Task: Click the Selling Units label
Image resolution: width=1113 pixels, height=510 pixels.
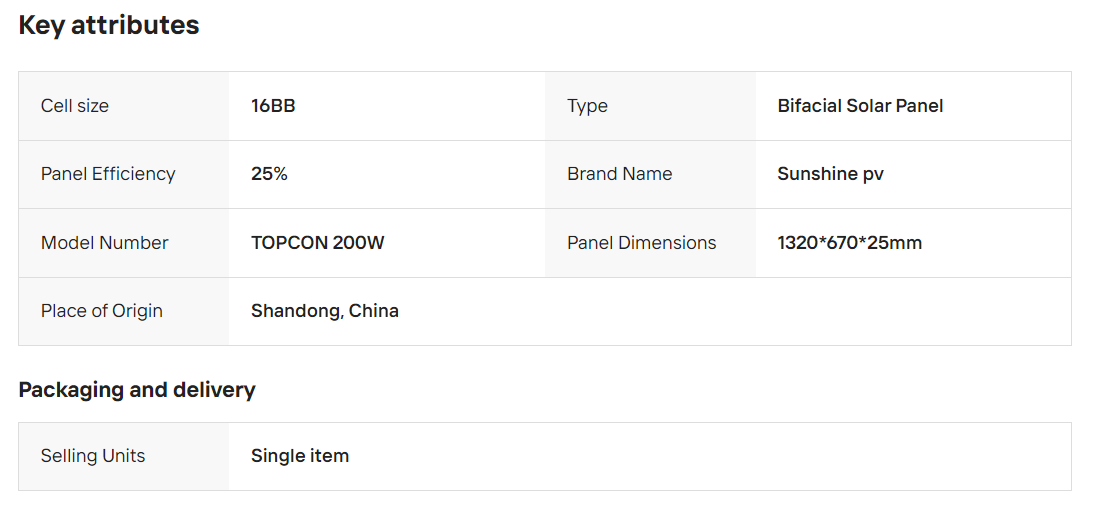Action: coord(93,456)
